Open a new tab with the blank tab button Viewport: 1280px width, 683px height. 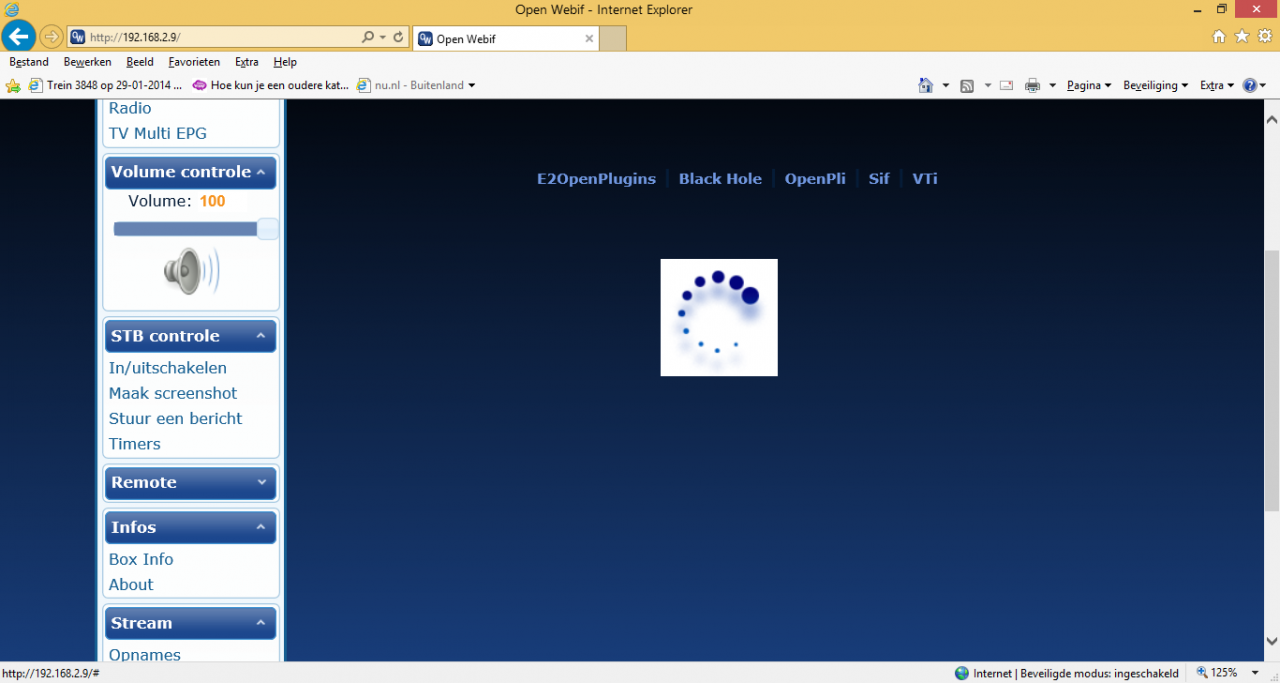tap(613, 38)
